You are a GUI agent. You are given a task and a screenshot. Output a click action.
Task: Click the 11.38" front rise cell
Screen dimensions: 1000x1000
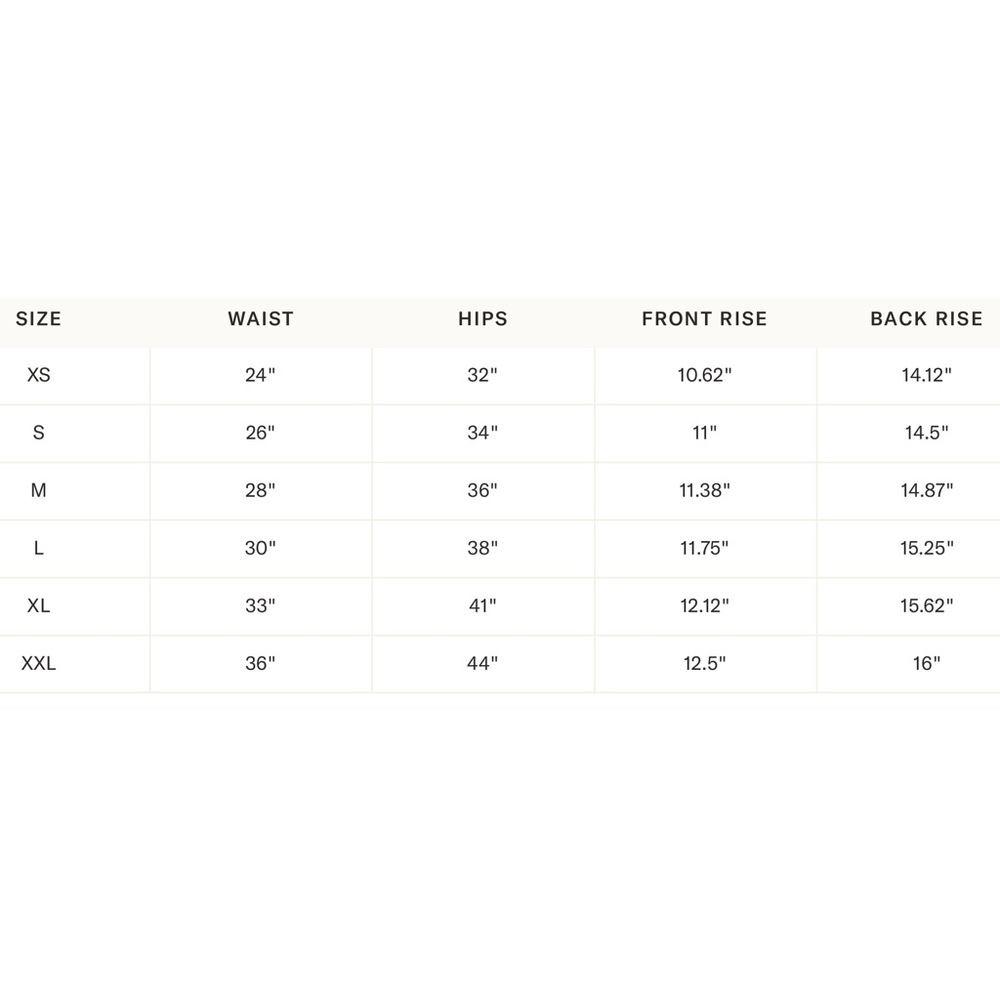click(x=705, y=490)
